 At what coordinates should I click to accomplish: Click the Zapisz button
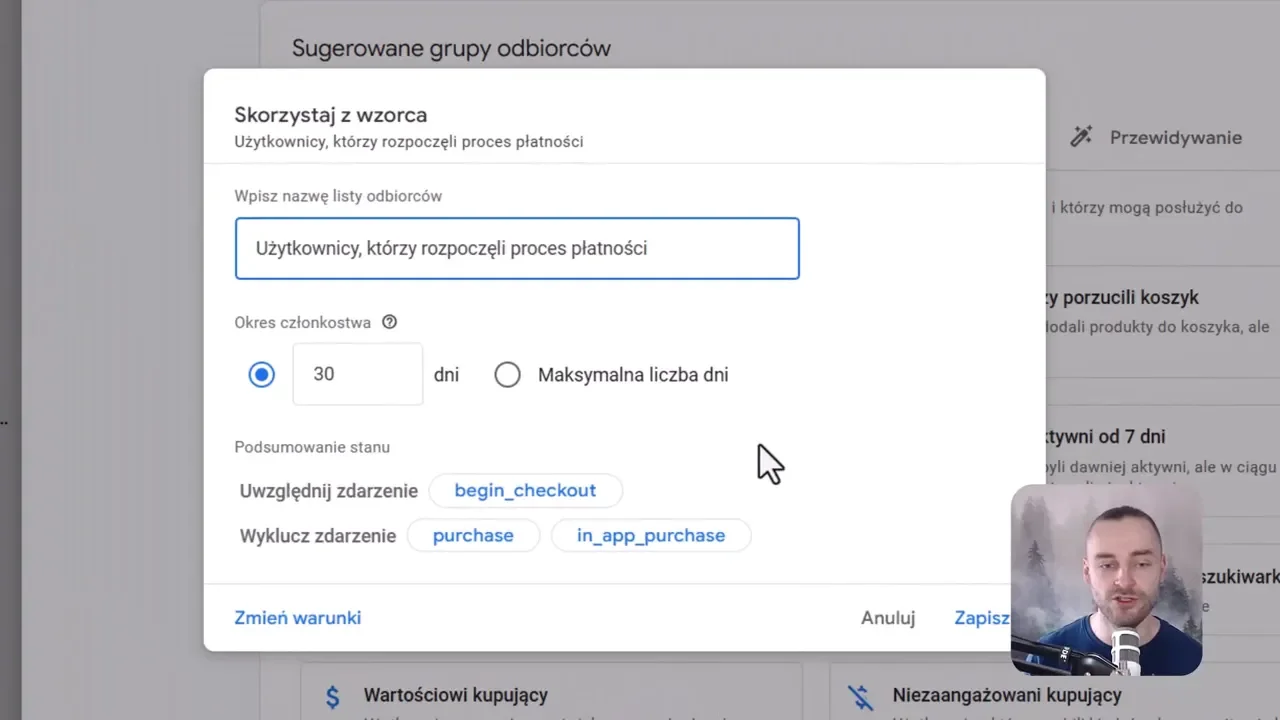click(x=982, y=618)
